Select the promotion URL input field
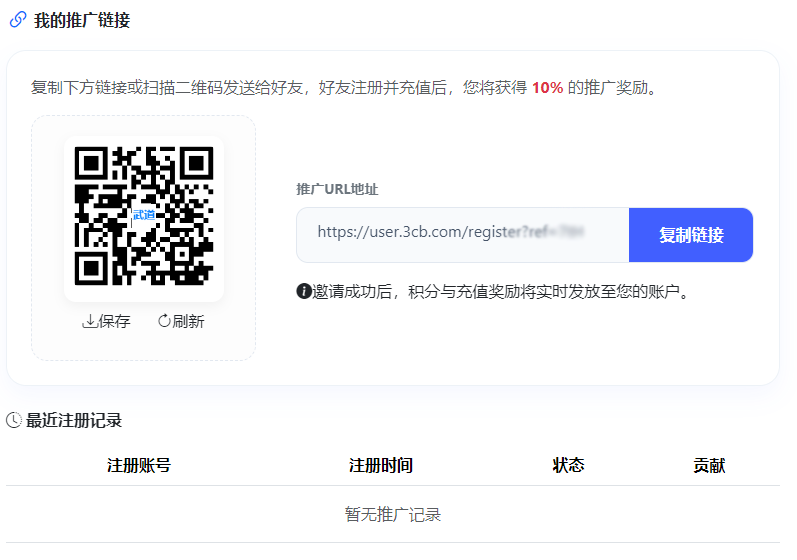The height and width of the screenshot is (560, 797). [462, 235]
